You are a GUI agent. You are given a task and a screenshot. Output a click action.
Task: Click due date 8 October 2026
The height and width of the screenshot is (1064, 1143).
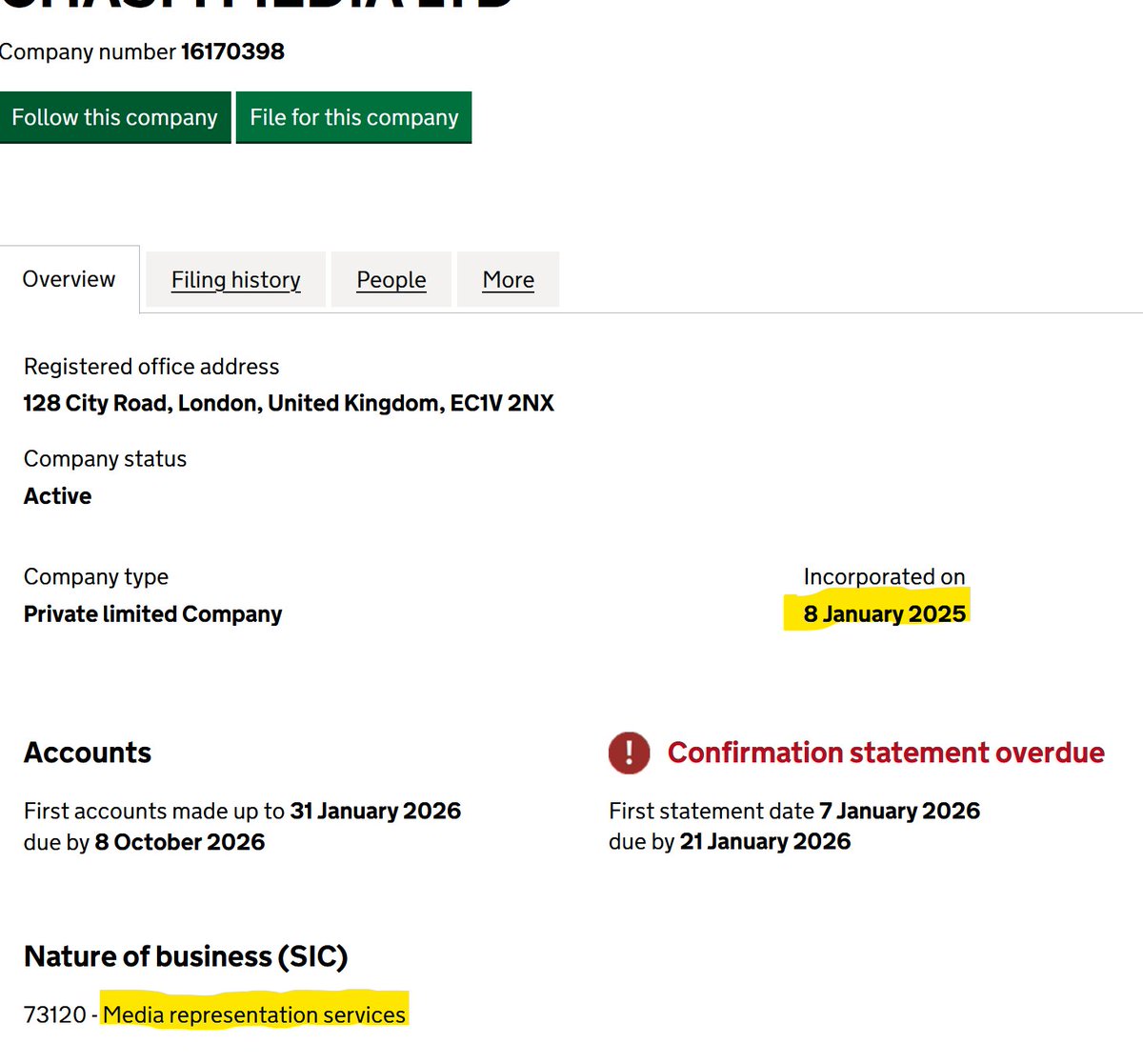180,842
